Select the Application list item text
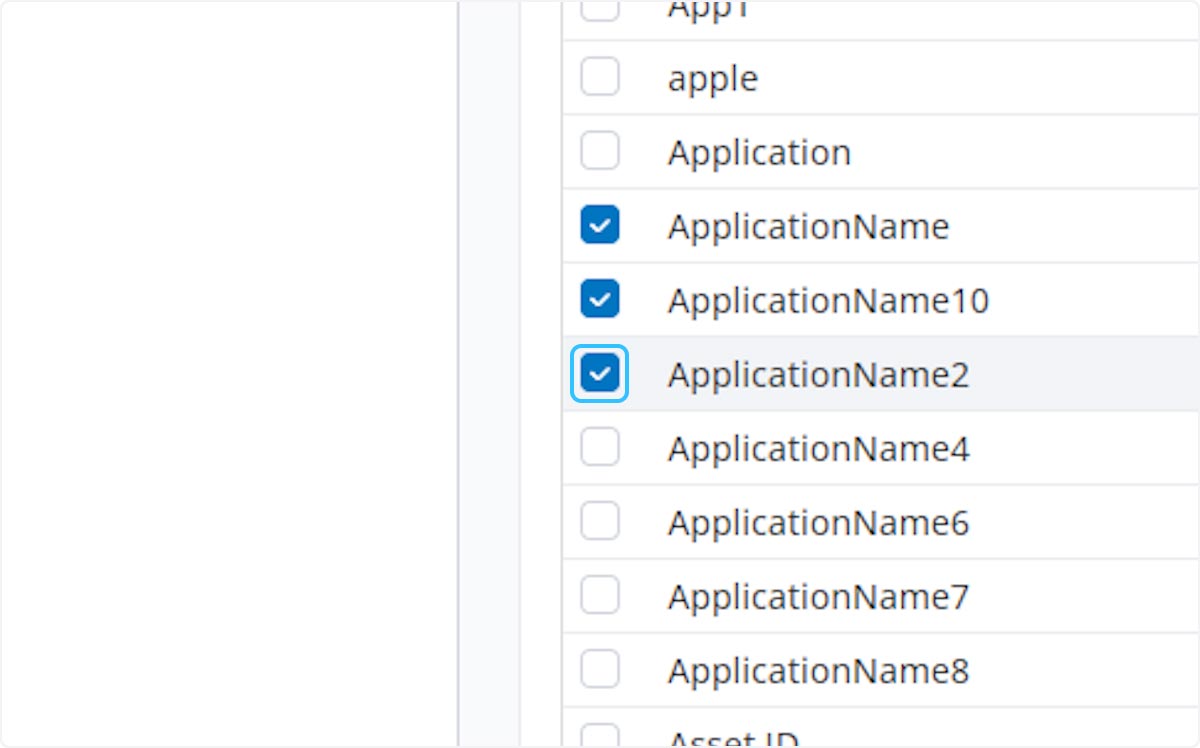This screenshot has height=748, width=1200. (x=759, y=153)
